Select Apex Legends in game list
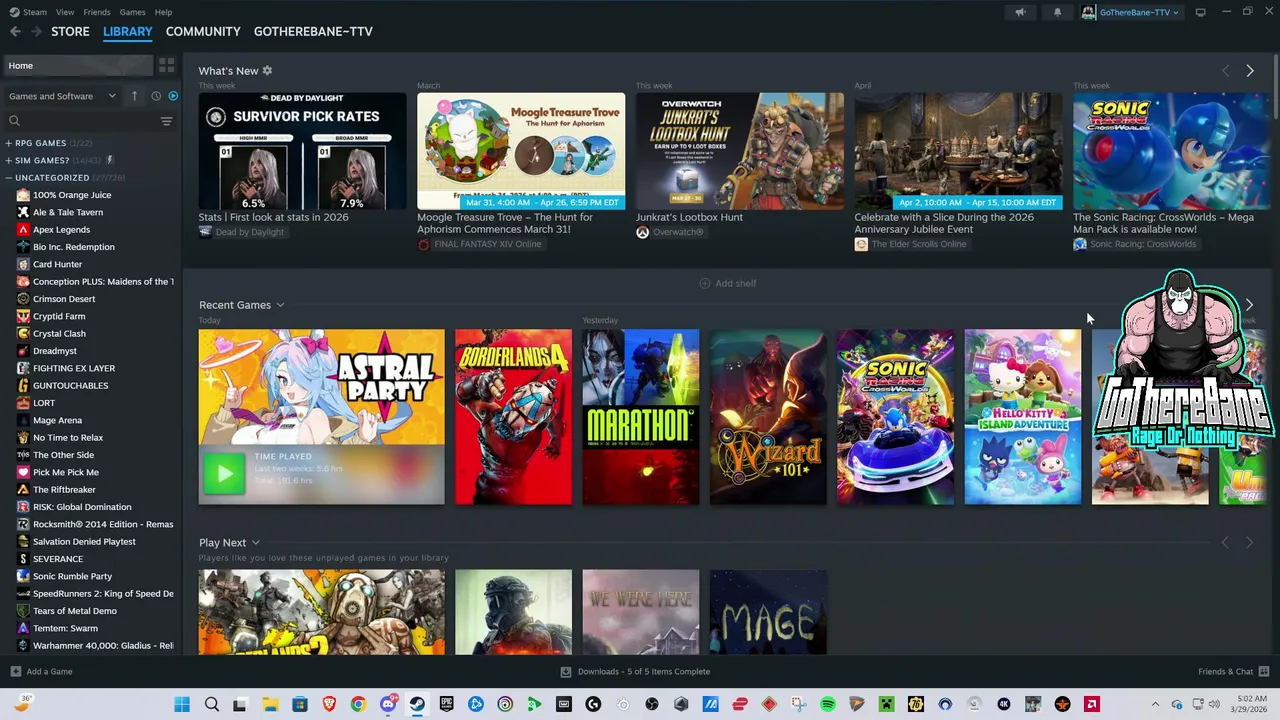This screenshot has width=1280, height=720. (61, 230)
